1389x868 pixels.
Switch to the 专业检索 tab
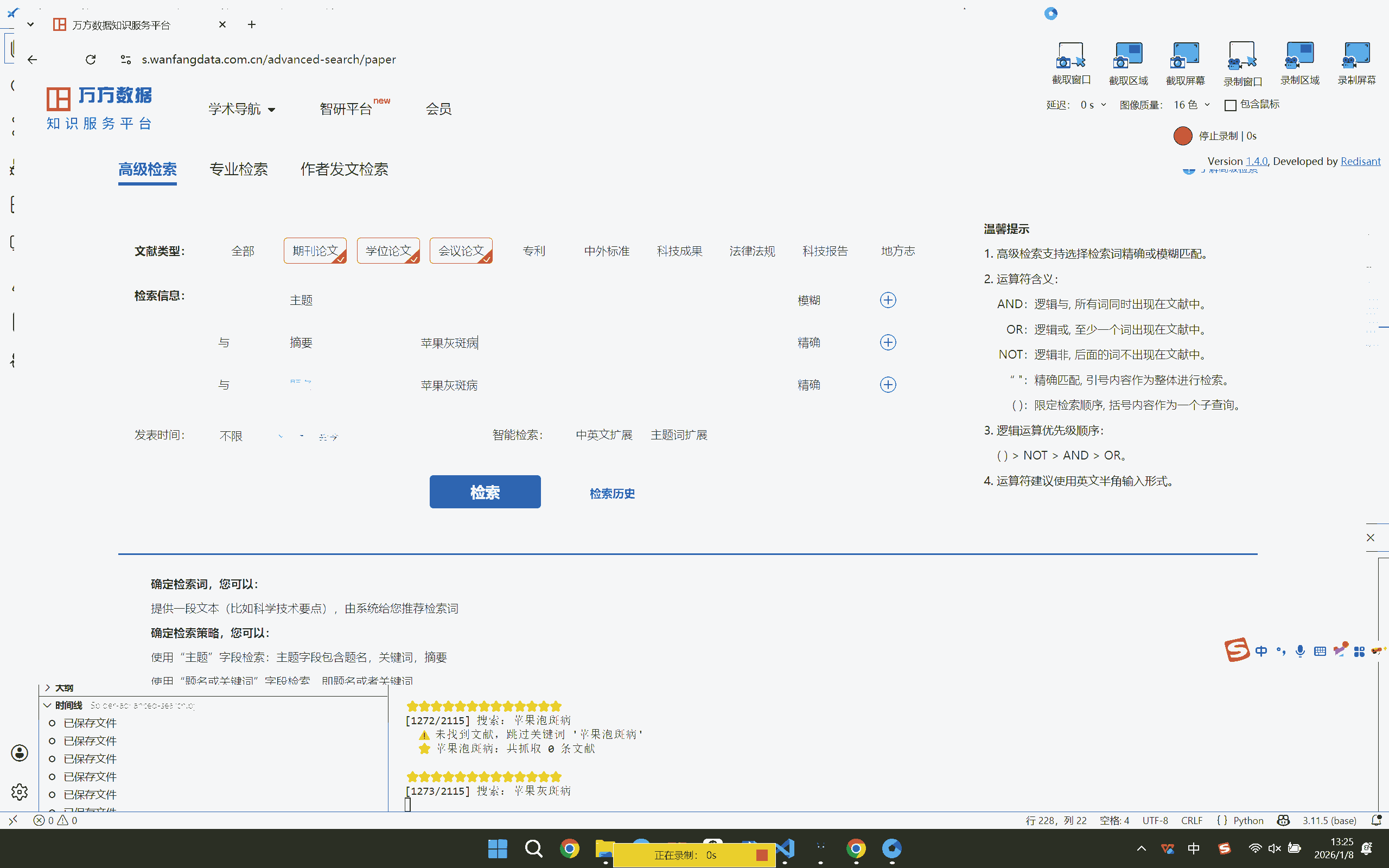click(238, 169)
